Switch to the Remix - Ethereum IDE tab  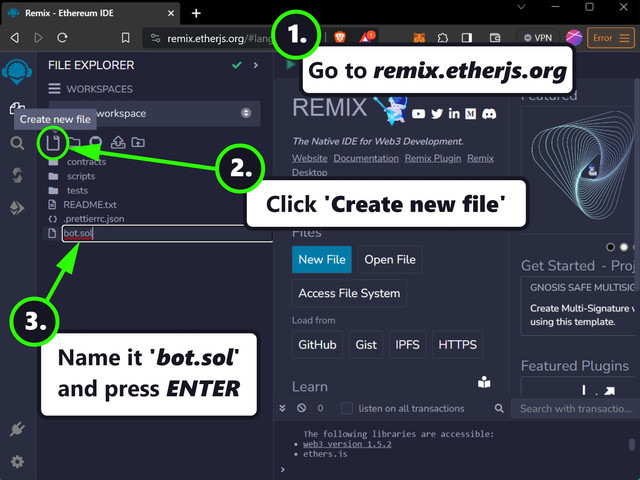[90, 12]
